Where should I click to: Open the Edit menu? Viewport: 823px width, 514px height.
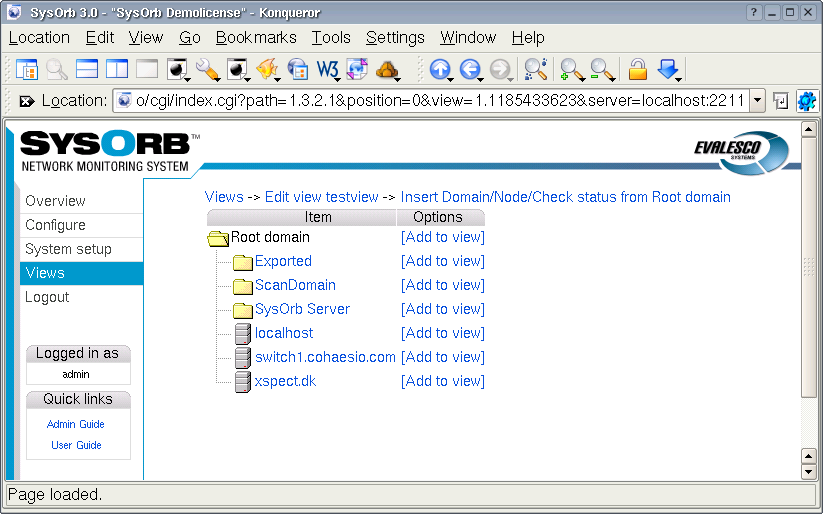100,38
